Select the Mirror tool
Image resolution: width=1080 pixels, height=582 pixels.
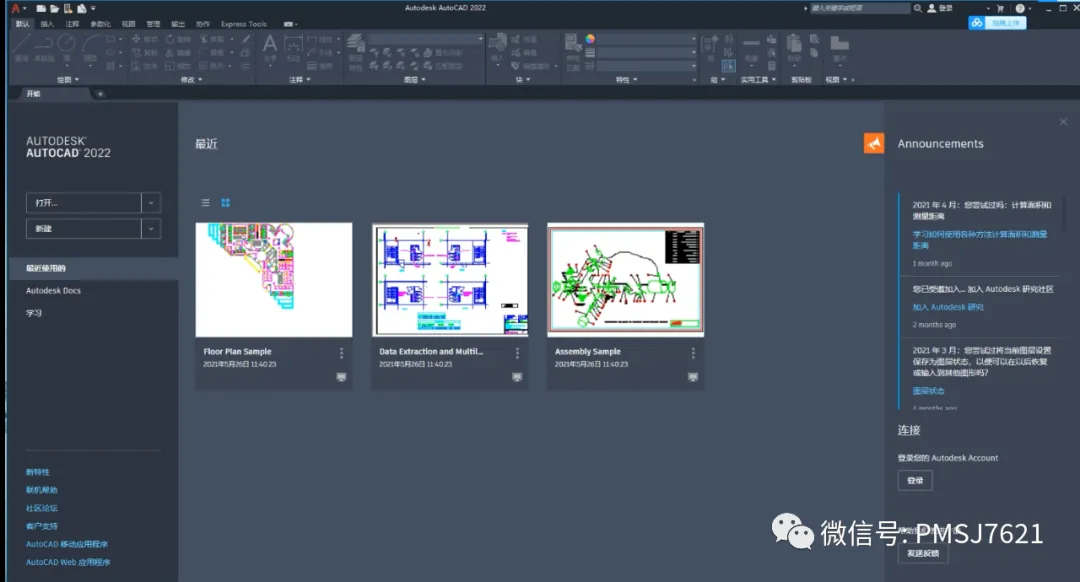[178, 52]
